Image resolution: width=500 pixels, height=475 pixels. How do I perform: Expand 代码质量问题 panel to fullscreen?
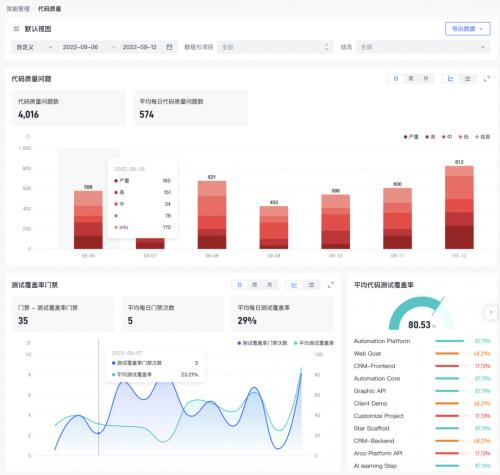(487, 79)
